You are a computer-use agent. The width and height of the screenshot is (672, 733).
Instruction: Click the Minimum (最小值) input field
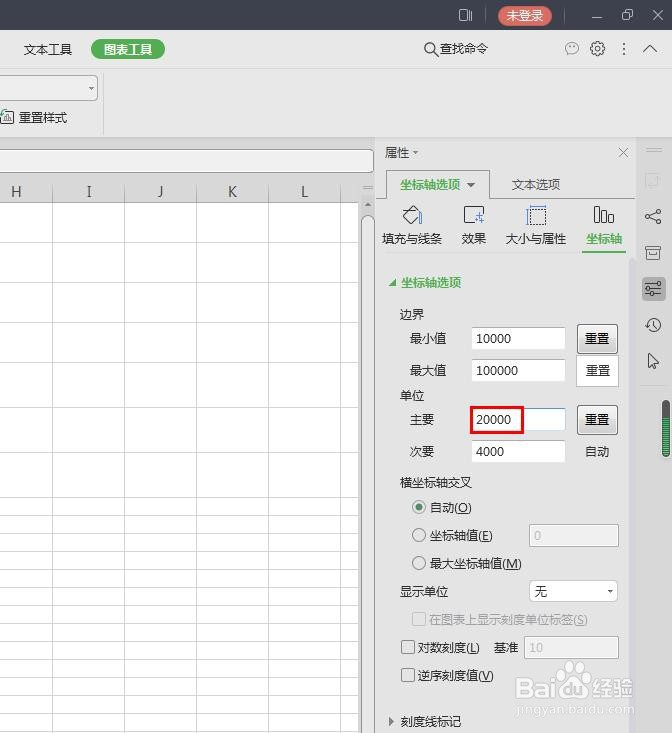[x=518, y=338]
